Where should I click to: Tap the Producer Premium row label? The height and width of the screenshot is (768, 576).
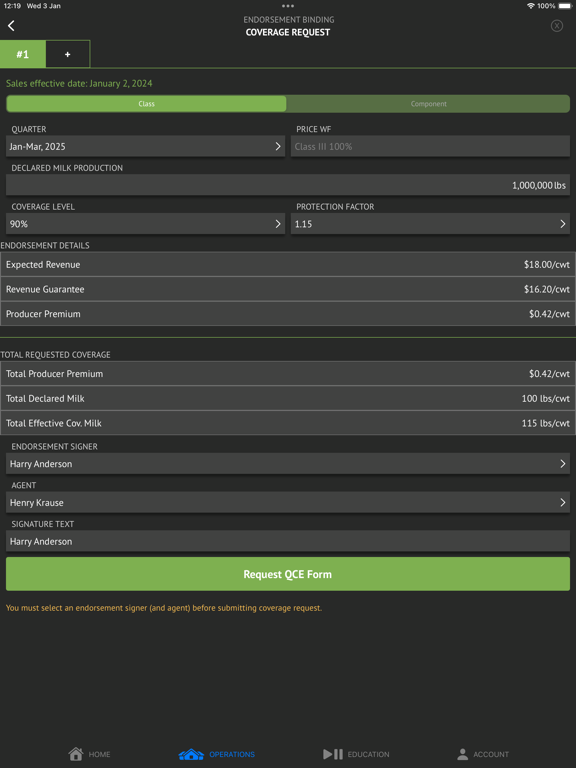(x=43, y=314)
